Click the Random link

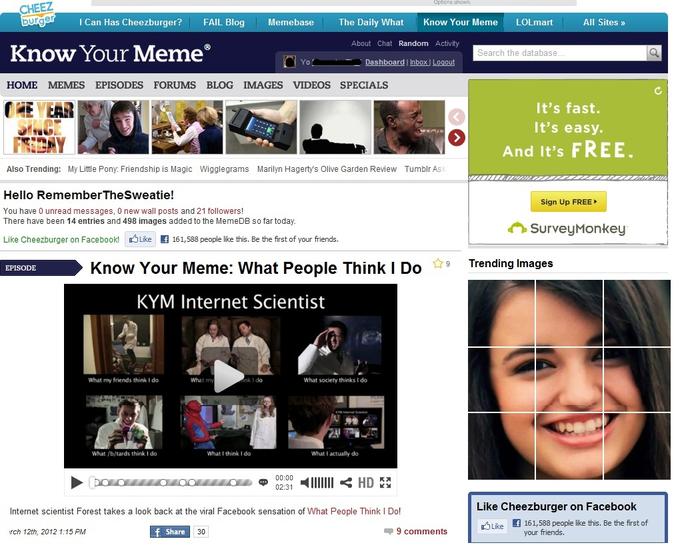coord(413,43)
